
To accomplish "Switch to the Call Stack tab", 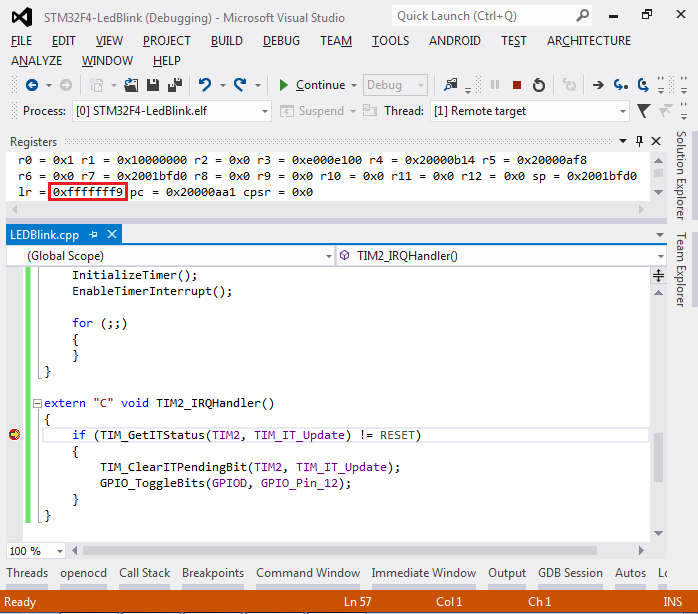I will [144, 573].
